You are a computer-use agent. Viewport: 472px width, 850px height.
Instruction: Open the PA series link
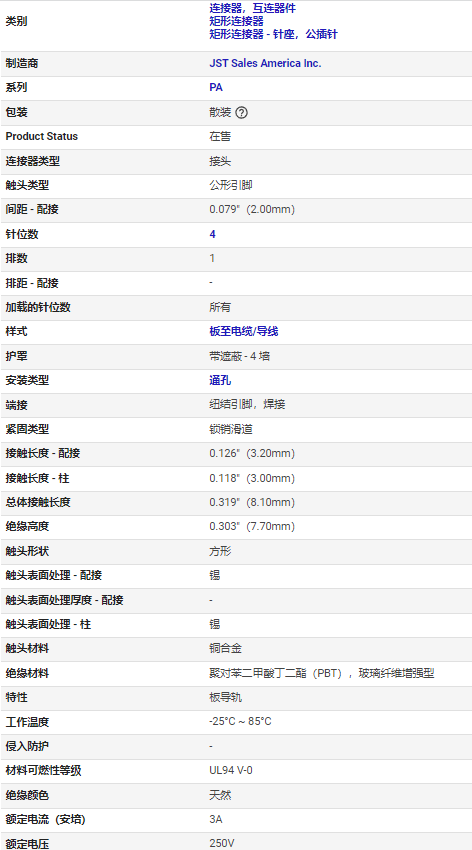coord(216,87)
